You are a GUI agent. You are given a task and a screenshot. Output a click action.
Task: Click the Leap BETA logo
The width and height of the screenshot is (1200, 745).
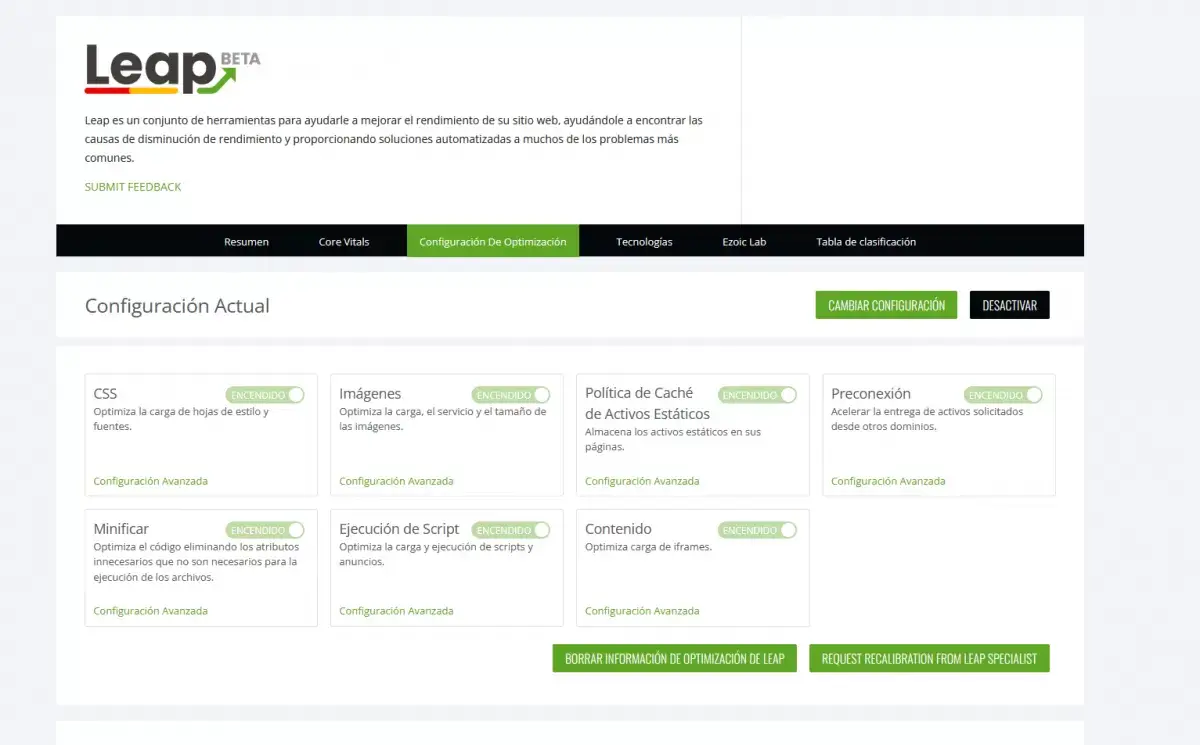(172, 69)
